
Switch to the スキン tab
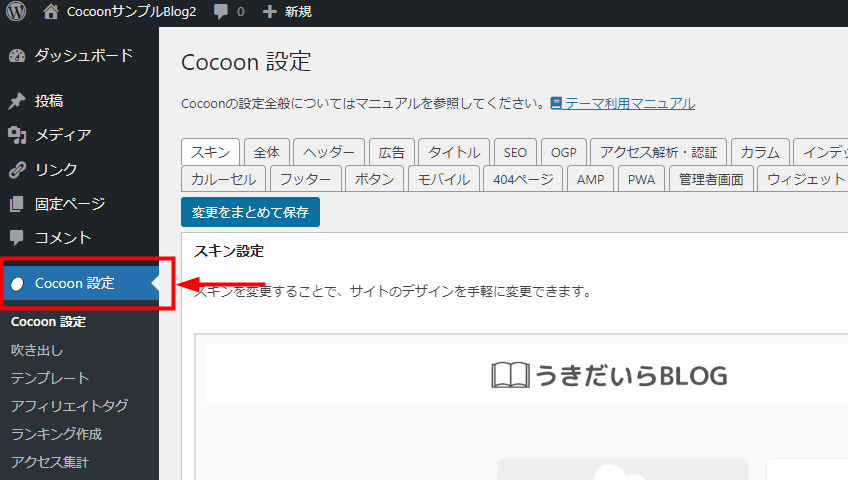tap(210, 152)
